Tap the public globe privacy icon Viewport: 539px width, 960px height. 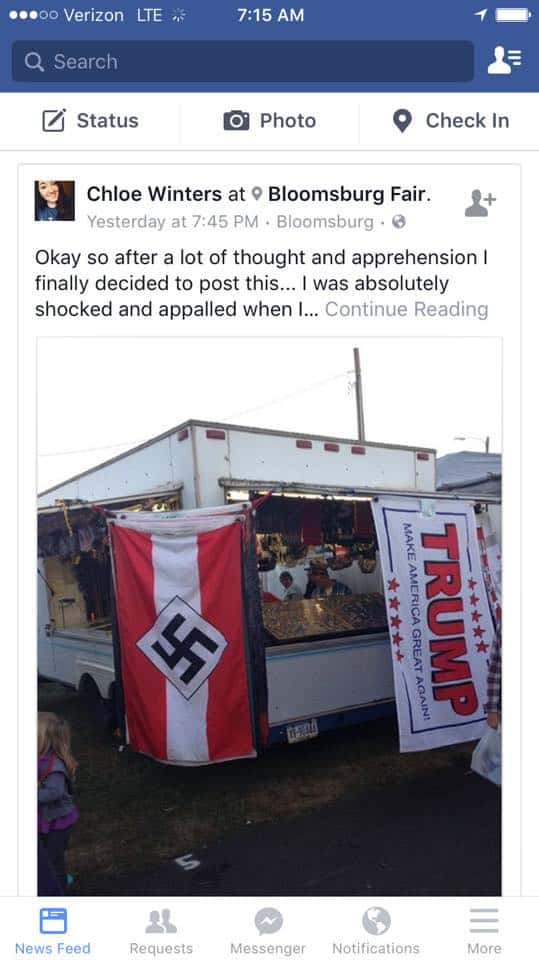(399, 222)
